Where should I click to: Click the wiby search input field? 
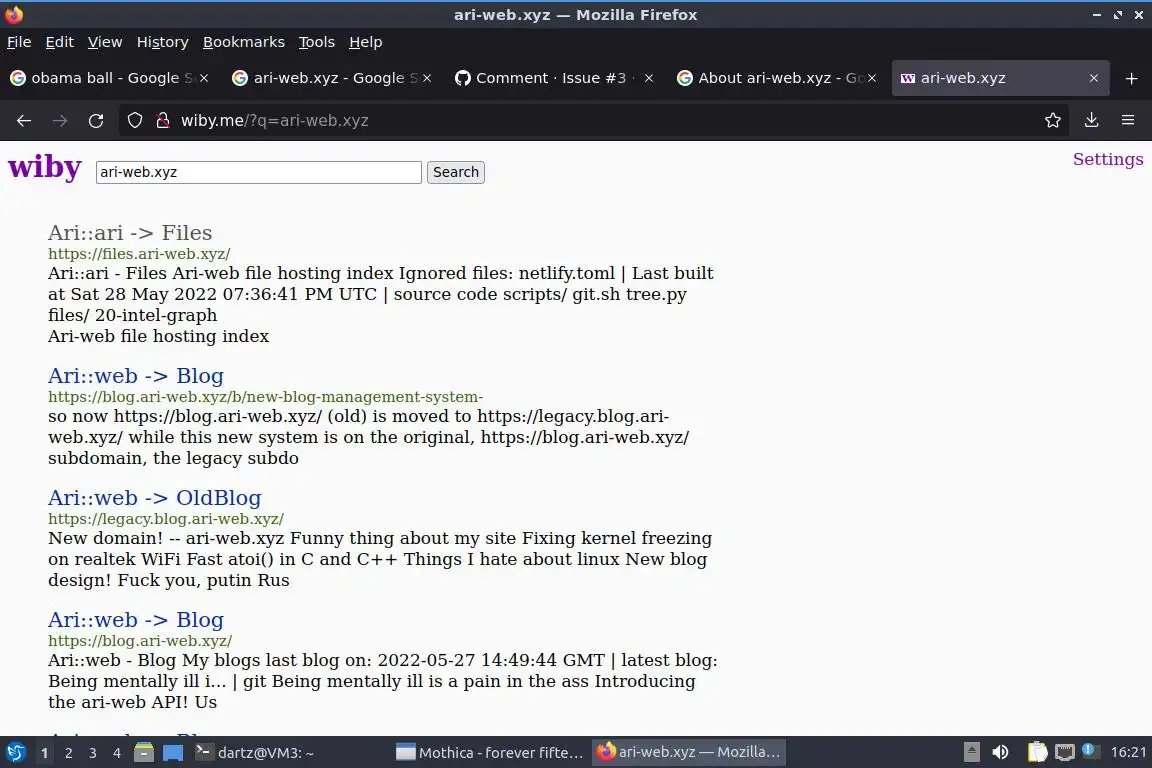(259, 172)
